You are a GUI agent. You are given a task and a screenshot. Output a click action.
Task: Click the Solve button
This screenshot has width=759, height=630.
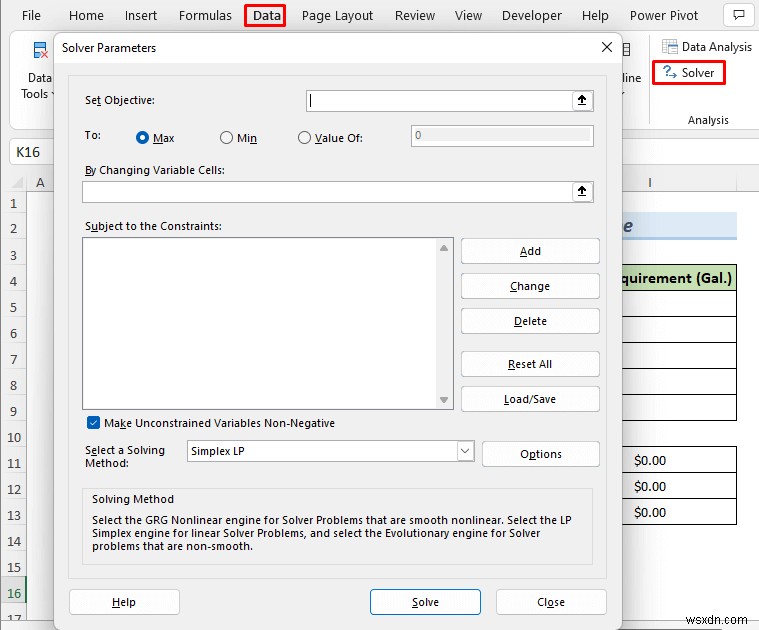(x=425, y=602)
